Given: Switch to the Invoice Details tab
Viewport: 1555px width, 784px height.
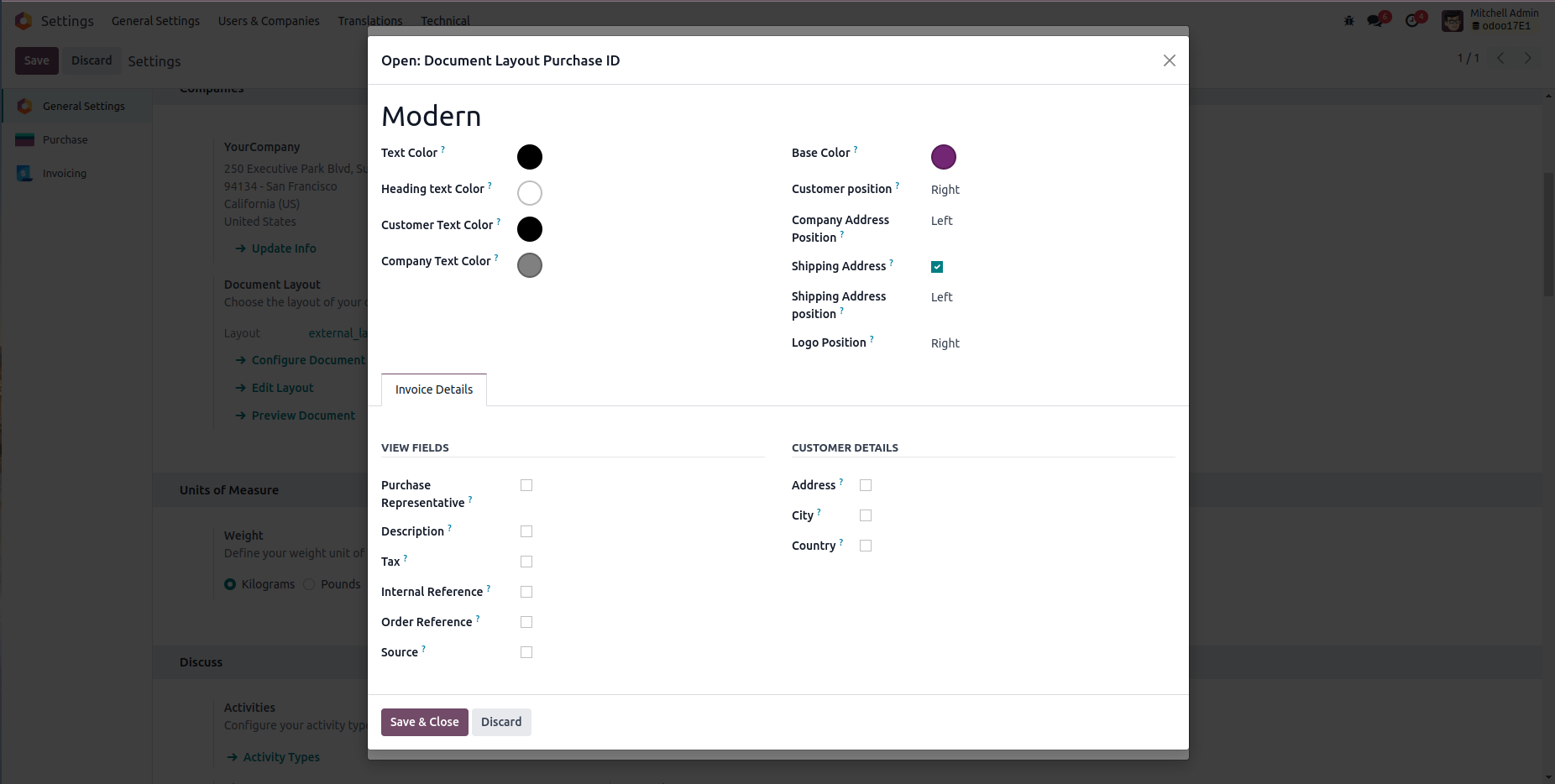Looking at the screenshot, I should click(x=434, y=389).
